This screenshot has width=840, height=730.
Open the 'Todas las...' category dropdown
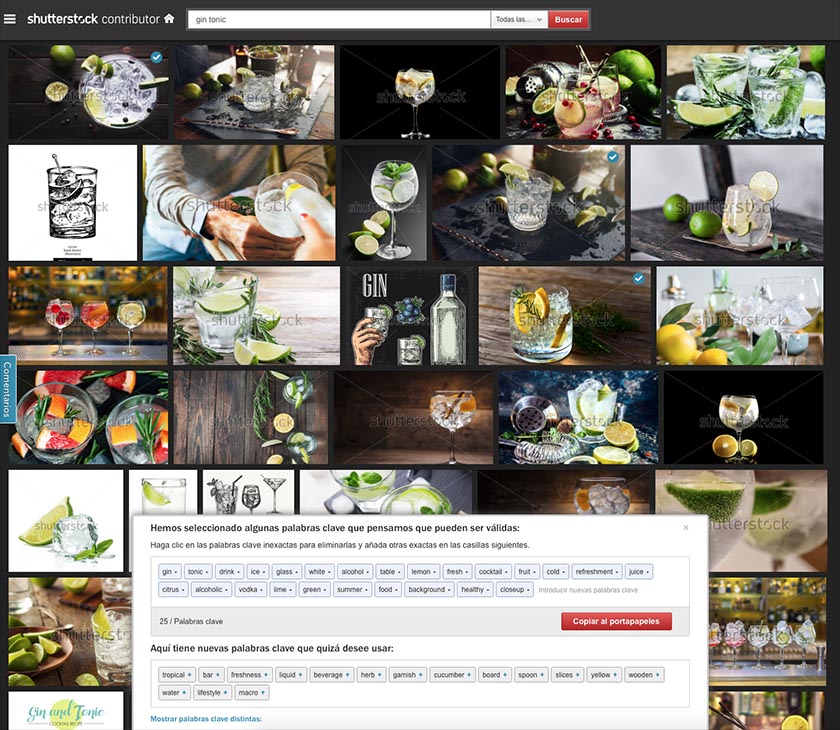point(518,19)
